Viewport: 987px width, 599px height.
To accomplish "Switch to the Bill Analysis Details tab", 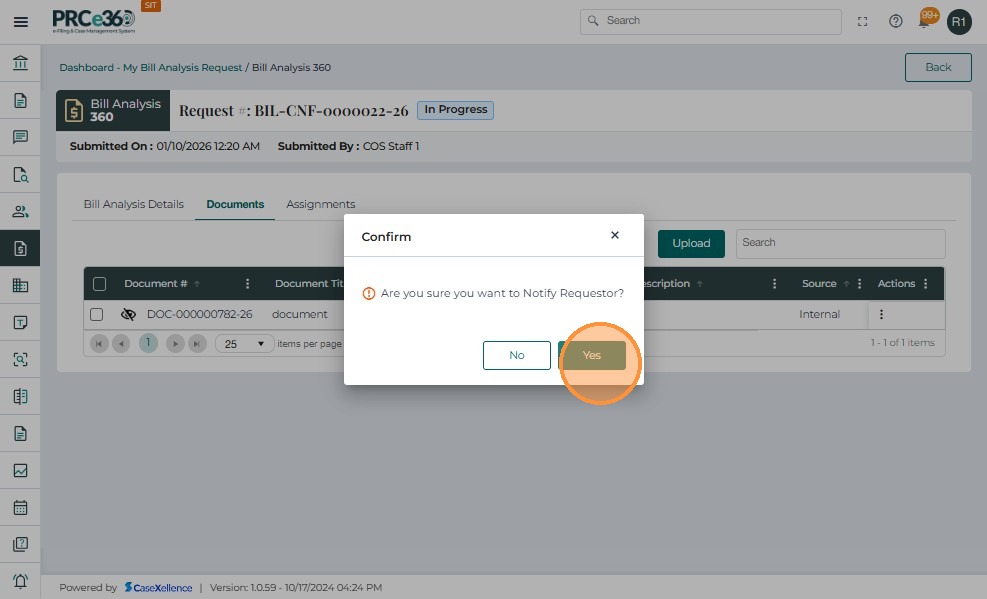I will (x=133, y=204).
